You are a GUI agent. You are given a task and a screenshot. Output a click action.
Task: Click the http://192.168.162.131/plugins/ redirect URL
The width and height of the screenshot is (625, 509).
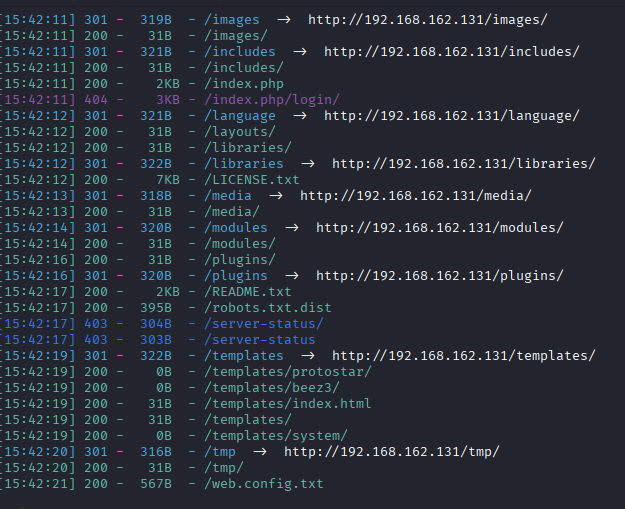pyautogui.click(x=440, y=275)
